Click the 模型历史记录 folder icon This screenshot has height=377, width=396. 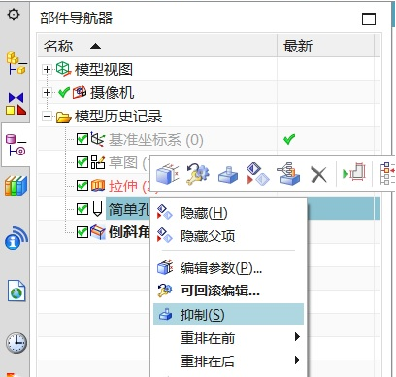[x=63, y=117]
